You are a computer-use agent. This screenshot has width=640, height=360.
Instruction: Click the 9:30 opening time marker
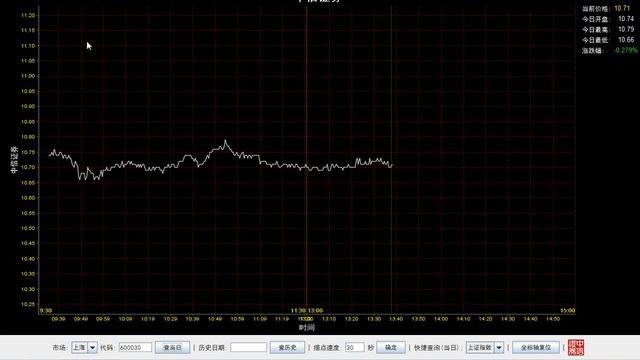pyautogui.click(x=46, y=311)
